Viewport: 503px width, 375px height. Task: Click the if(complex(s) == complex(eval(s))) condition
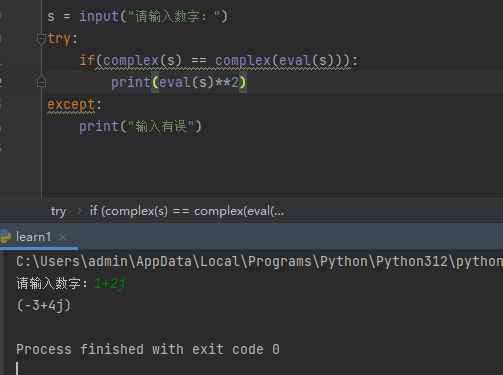(218, 61)
